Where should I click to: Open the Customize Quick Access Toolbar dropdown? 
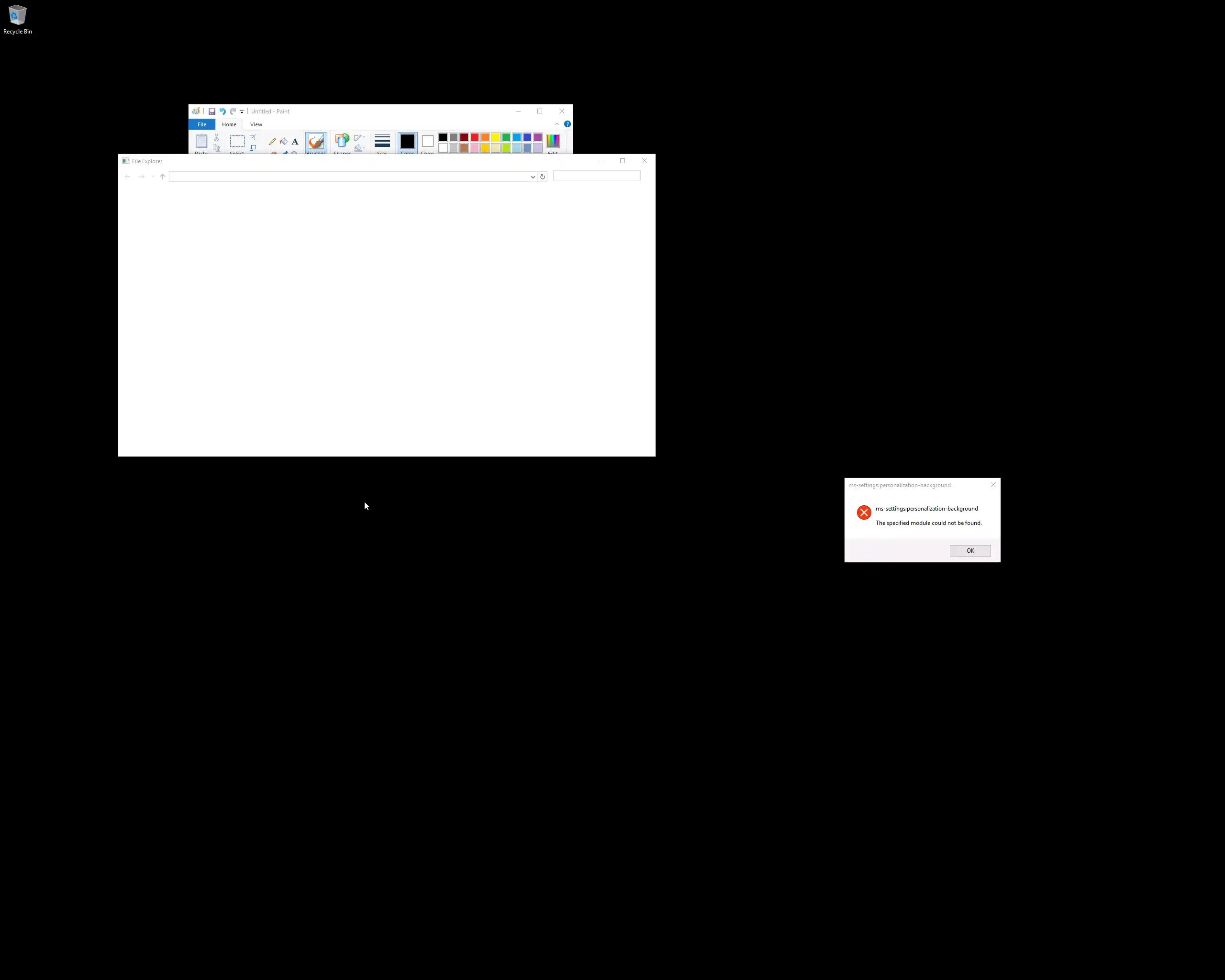pos(242,112)
